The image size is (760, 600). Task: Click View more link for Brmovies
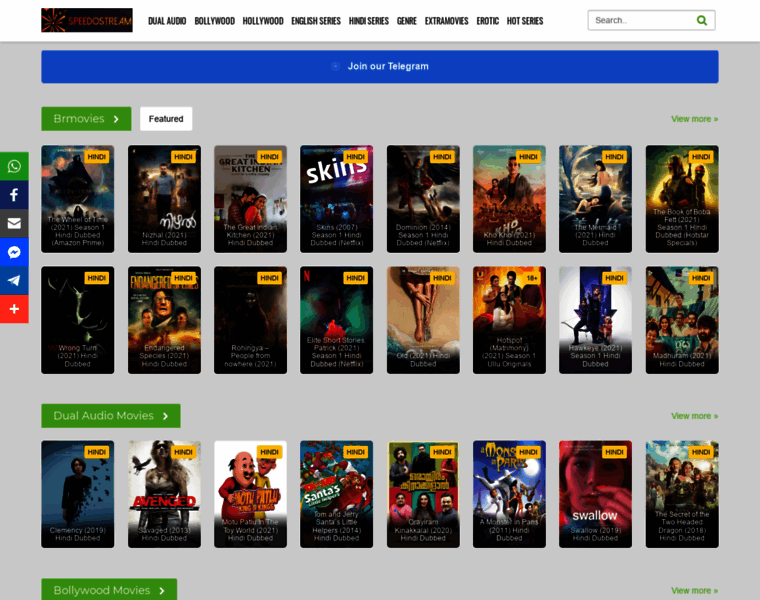(695, 119)
